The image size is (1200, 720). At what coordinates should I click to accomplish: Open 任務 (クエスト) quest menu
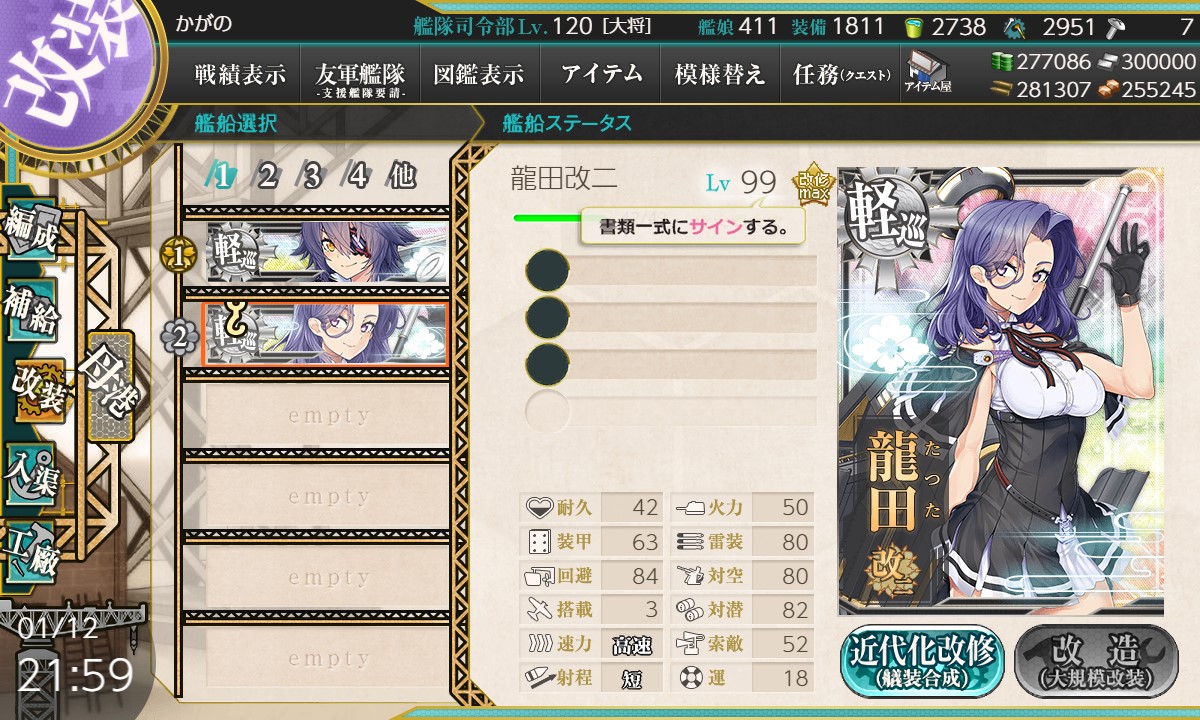(x=840, y=74)
